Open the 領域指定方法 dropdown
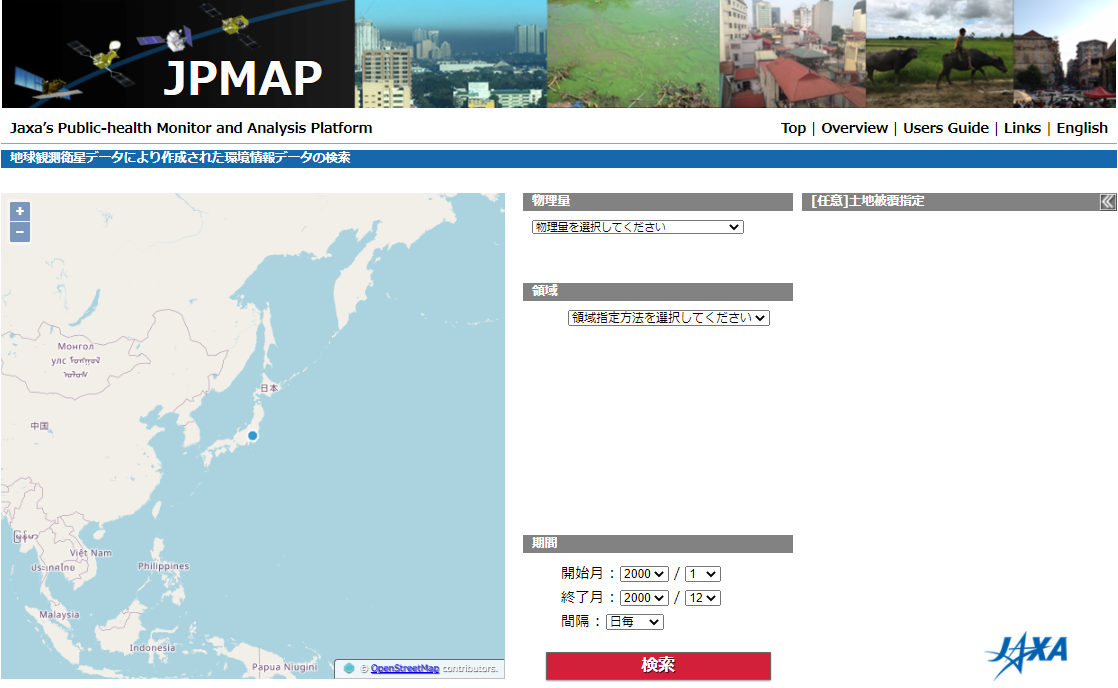Viewport: 1118px width, 688px height. pyautogui.click(x=669, y=317)
